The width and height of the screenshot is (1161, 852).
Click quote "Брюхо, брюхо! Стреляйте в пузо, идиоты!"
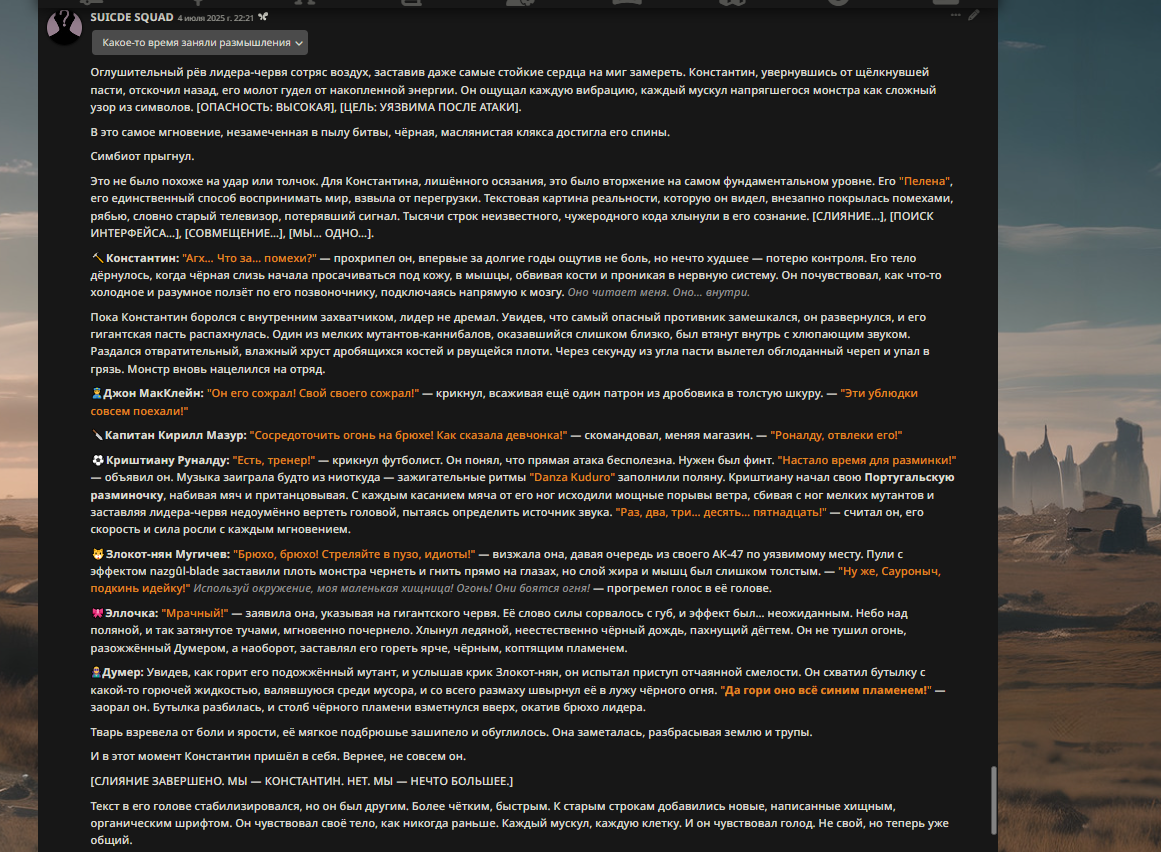[354, 554]
